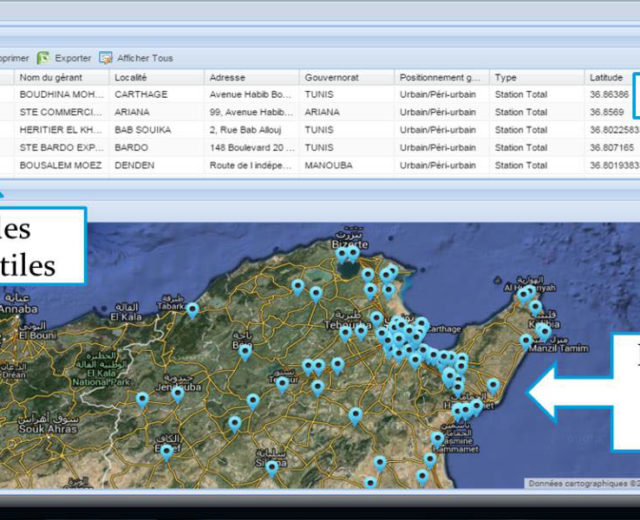Click the station marker near Siliana

[271, 467]
